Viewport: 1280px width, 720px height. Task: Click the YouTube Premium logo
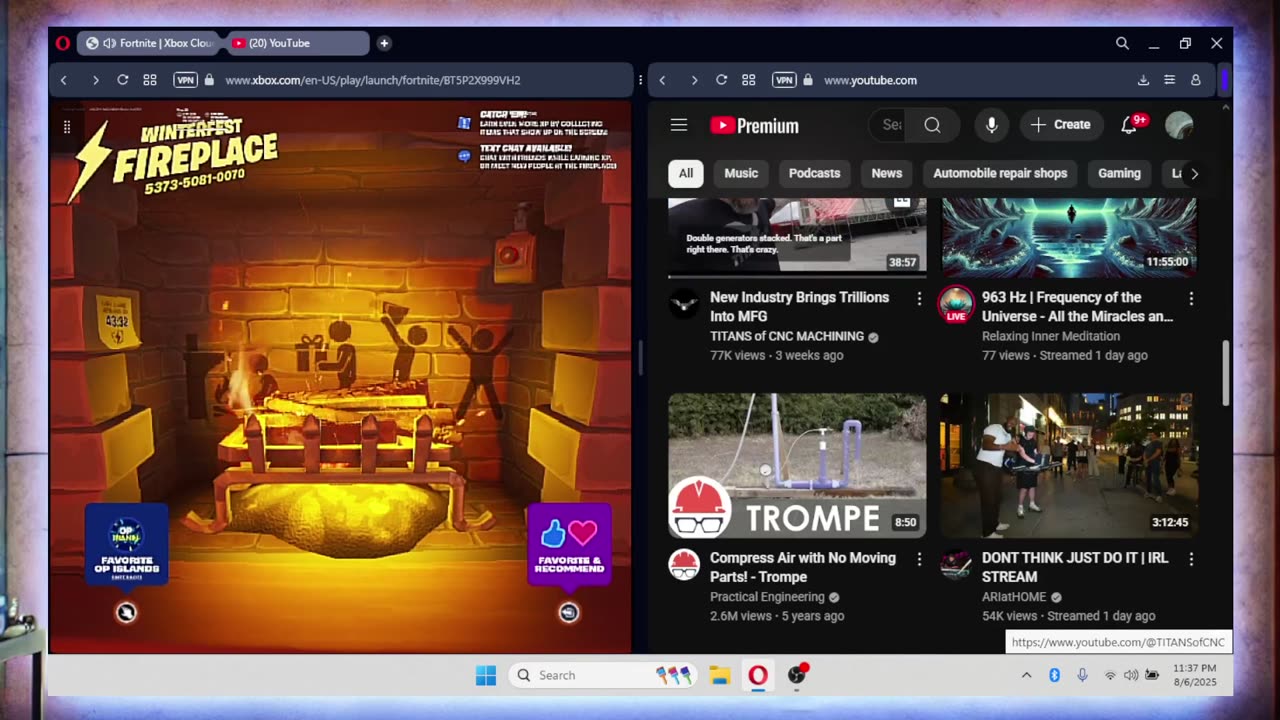pos(754,125)
